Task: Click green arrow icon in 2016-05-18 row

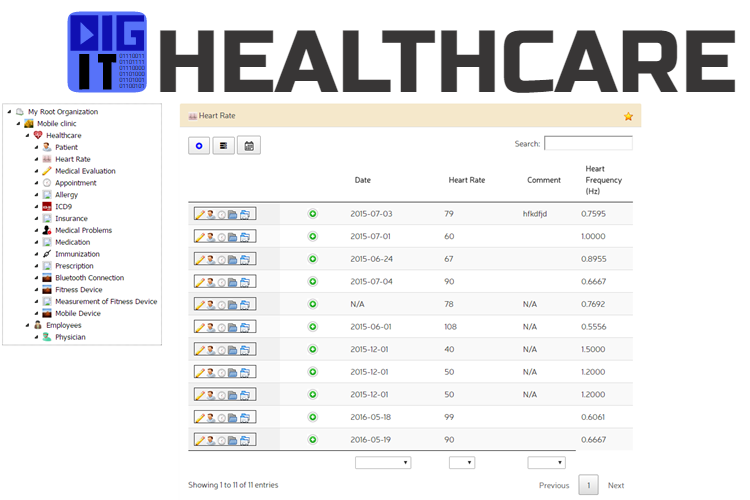Action: pyautogui.click(x=312, y=417)
